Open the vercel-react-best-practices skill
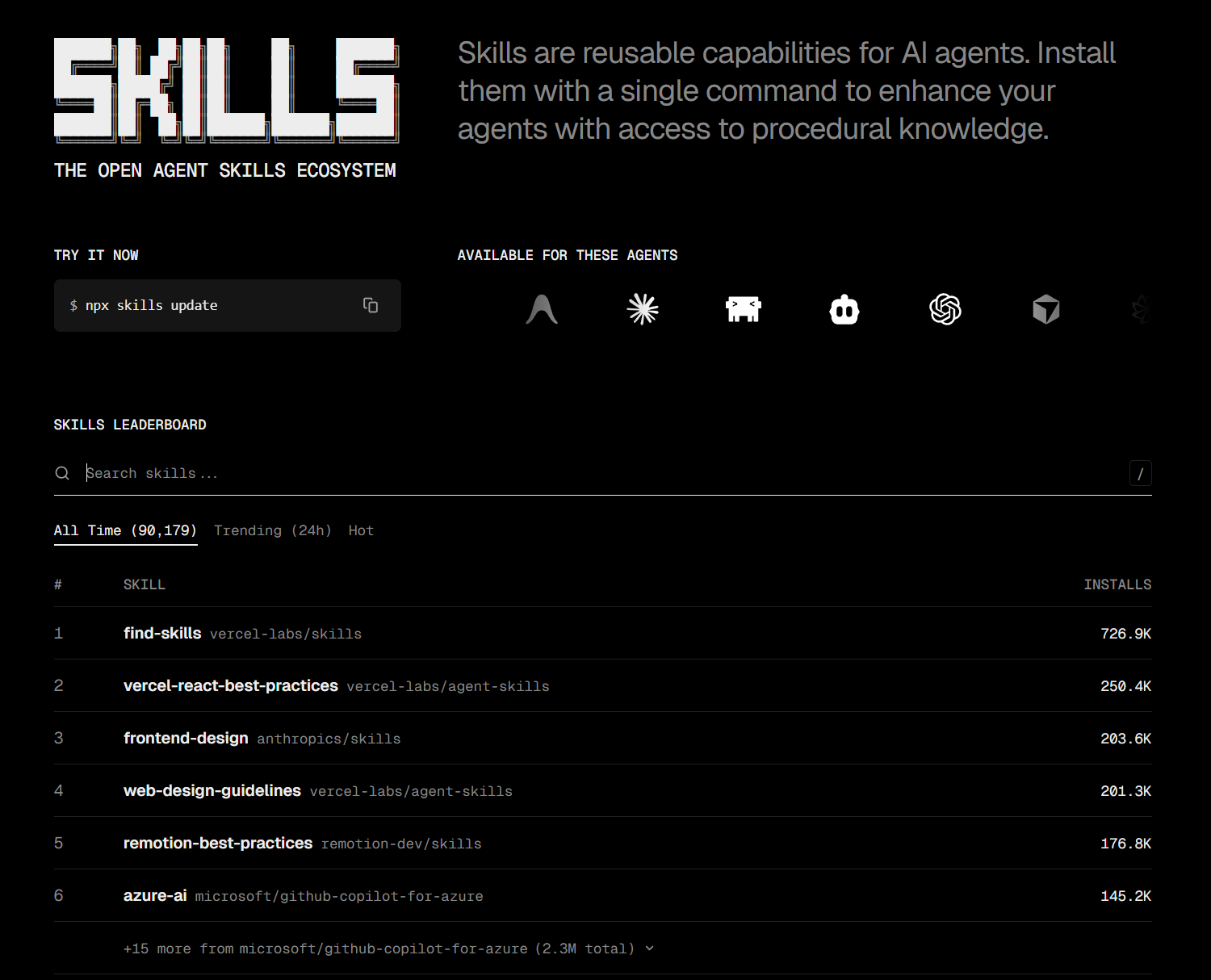Screen dimensions: 1211x980 tap(230, 685)
